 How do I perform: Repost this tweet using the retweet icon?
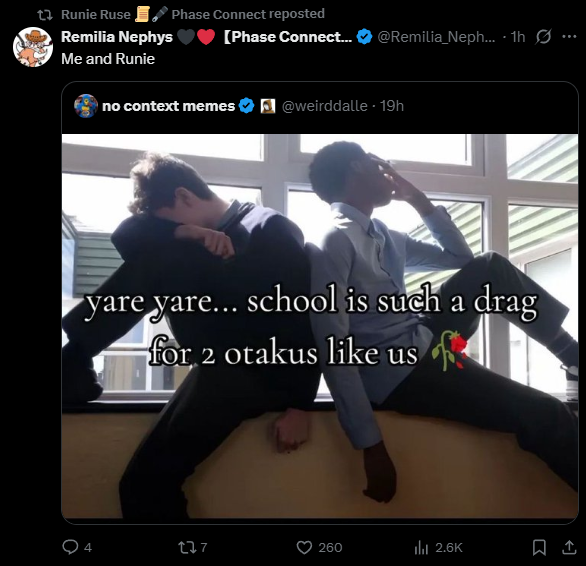coord(186,548)
